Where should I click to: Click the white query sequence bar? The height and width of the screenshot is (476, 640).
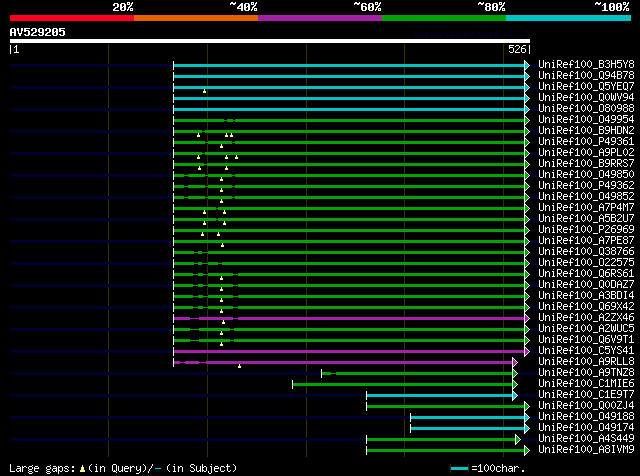pos(270,41)
